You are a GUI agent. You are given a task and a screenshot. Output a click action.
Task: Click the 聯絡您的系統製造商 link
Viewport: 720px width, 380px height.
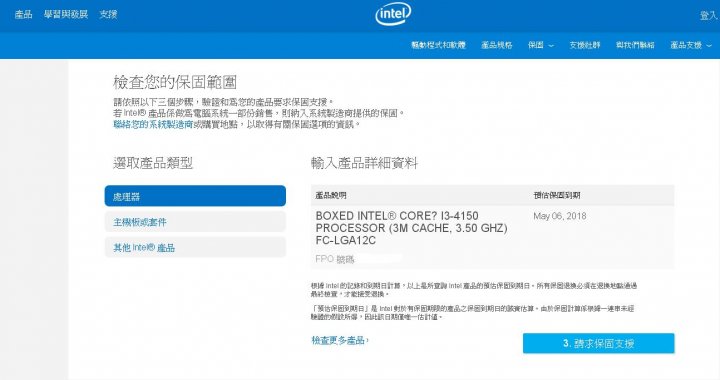pyautogui.click(x=153, y=124)
